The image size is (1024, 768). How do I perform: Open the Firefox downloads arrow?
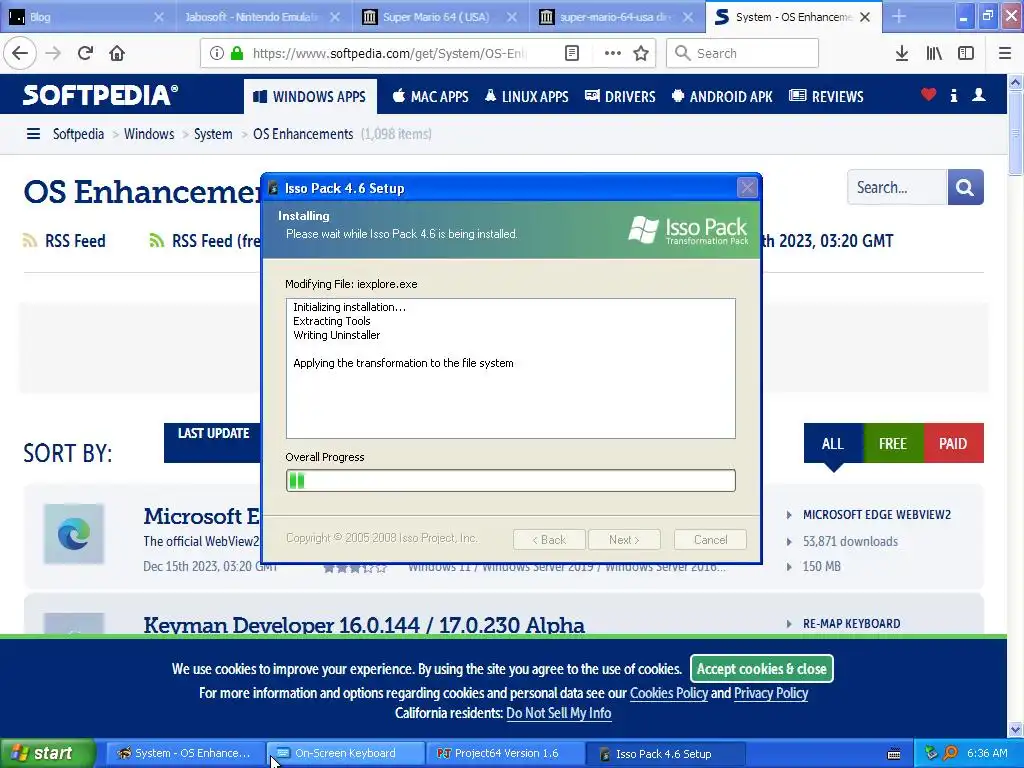coord(902,53)
